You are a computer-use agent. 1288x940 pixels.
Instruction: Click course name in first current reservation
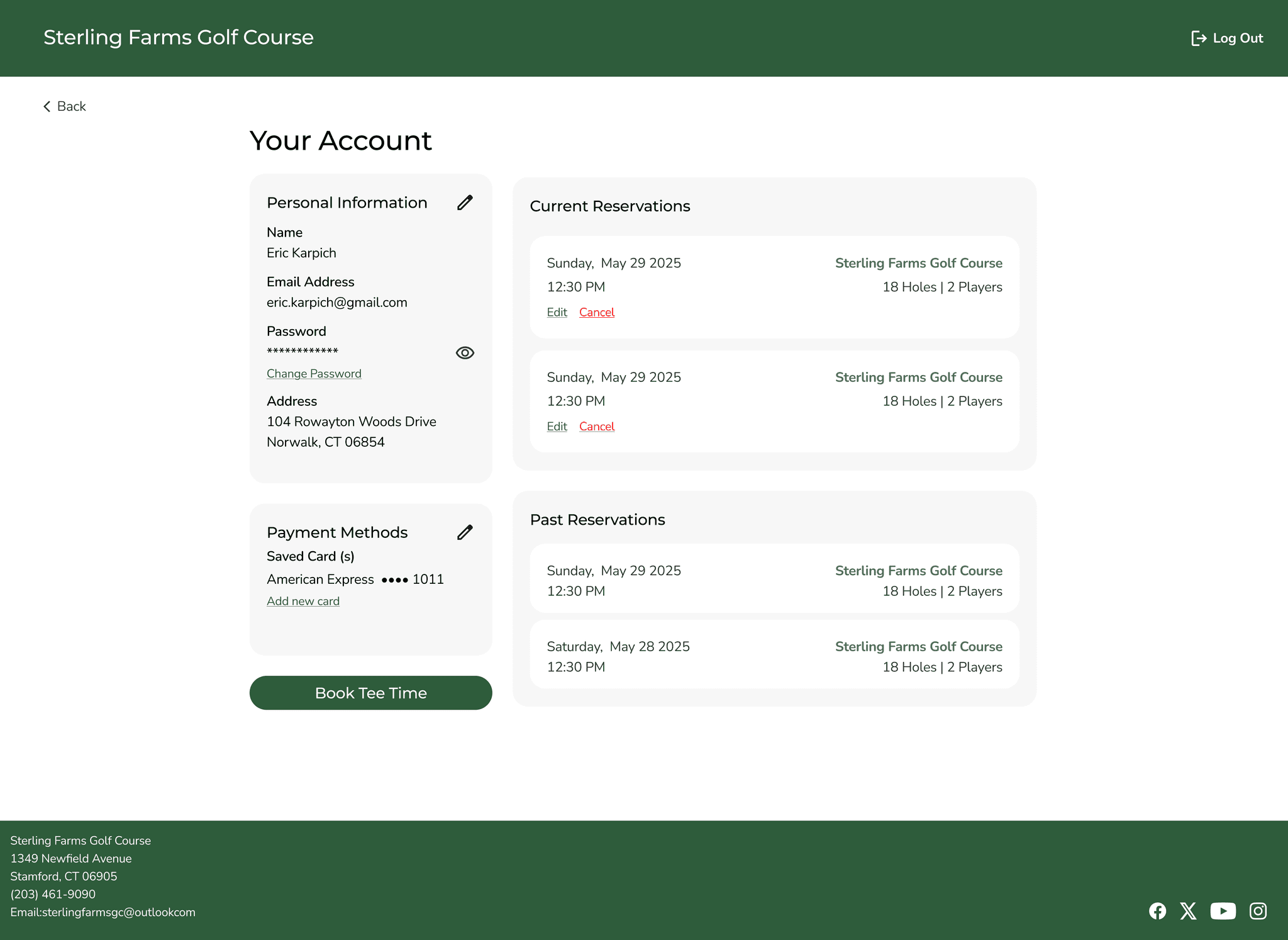point(919,263)
